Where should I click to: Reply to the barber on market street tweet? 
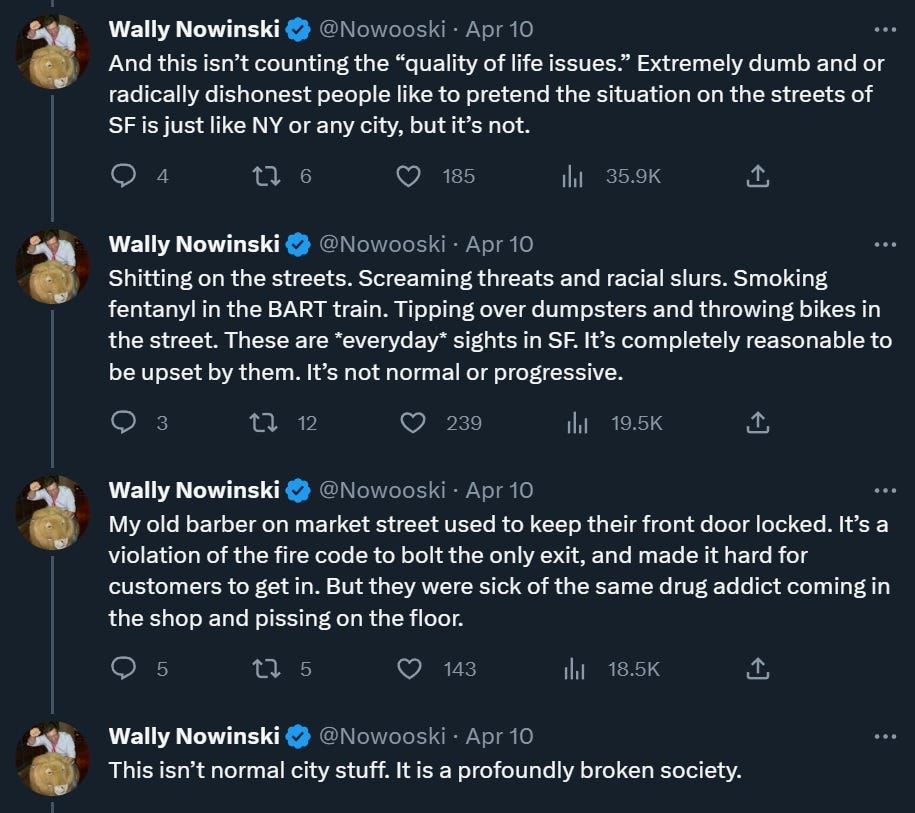coord(123,669)
